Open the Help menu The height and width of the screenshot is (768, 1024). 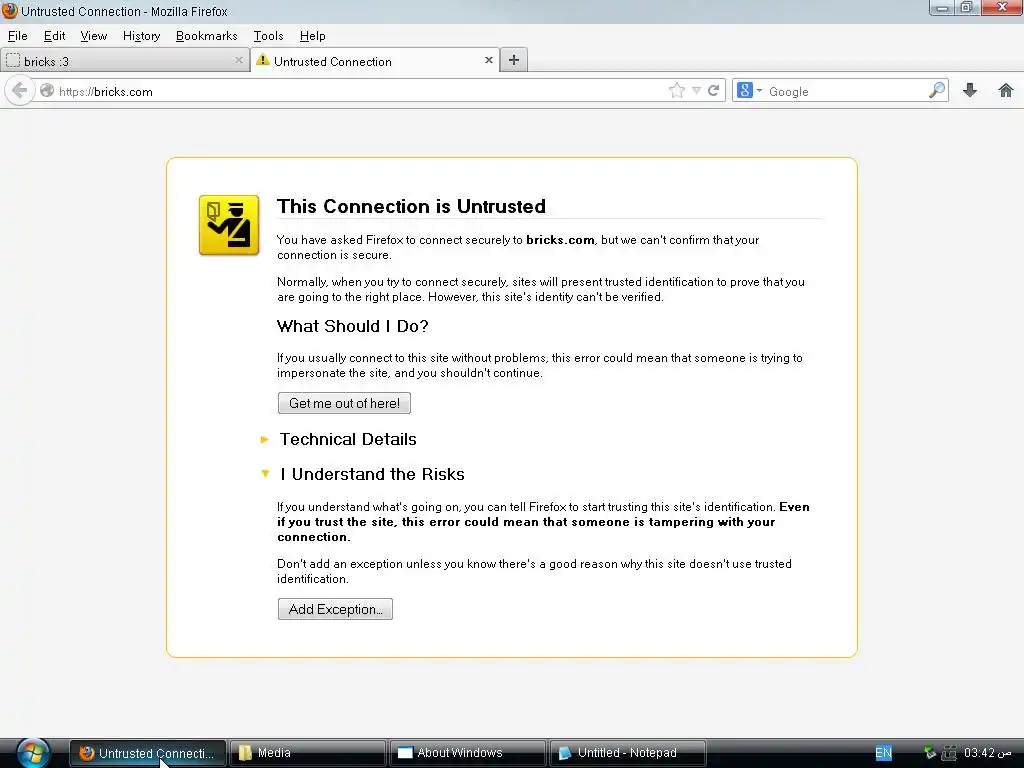click(x=312, y=36)
